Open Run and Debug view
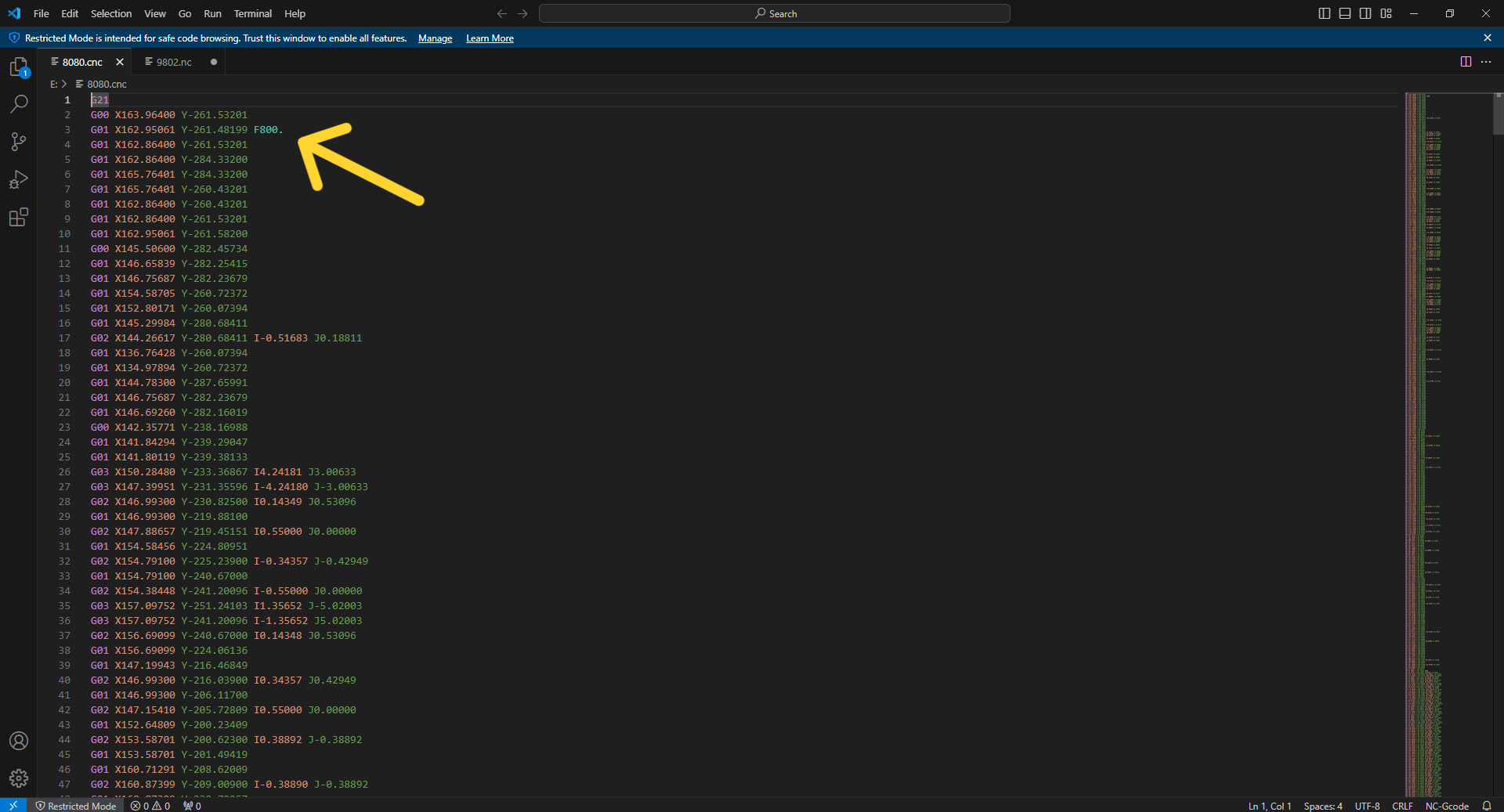Screen dimensions: 1504x812 19,179
